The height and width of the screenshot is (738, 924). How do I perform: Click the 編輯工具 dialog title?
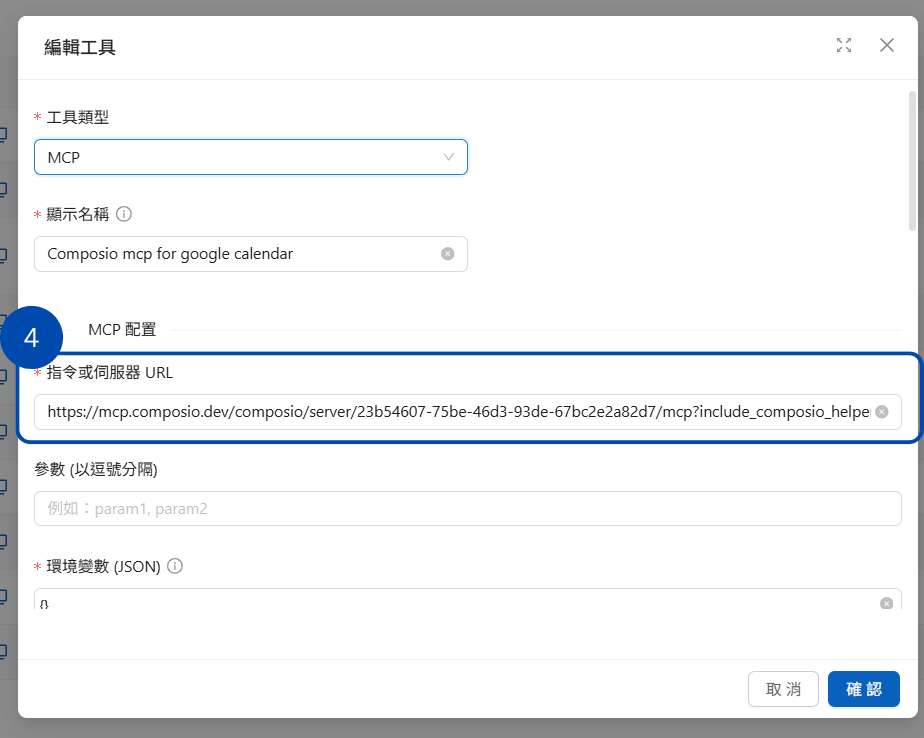click(x=80, y=46)
